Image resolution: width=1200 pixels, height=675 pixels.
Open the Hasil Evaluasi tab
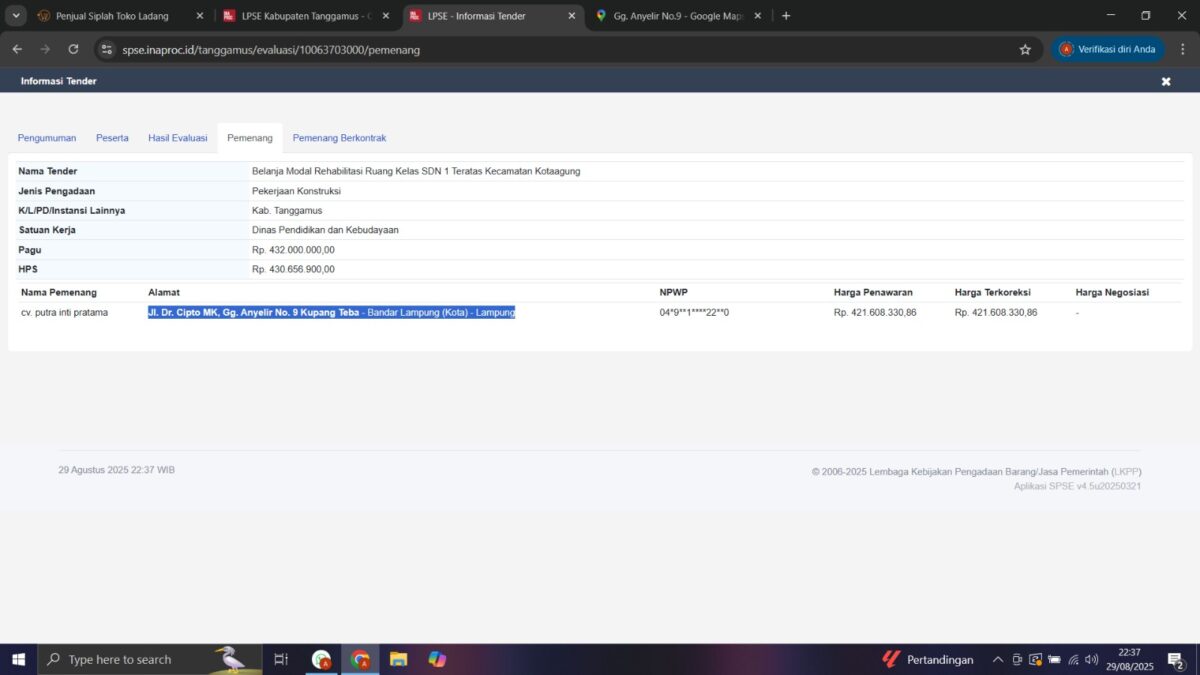pos(178,138)
